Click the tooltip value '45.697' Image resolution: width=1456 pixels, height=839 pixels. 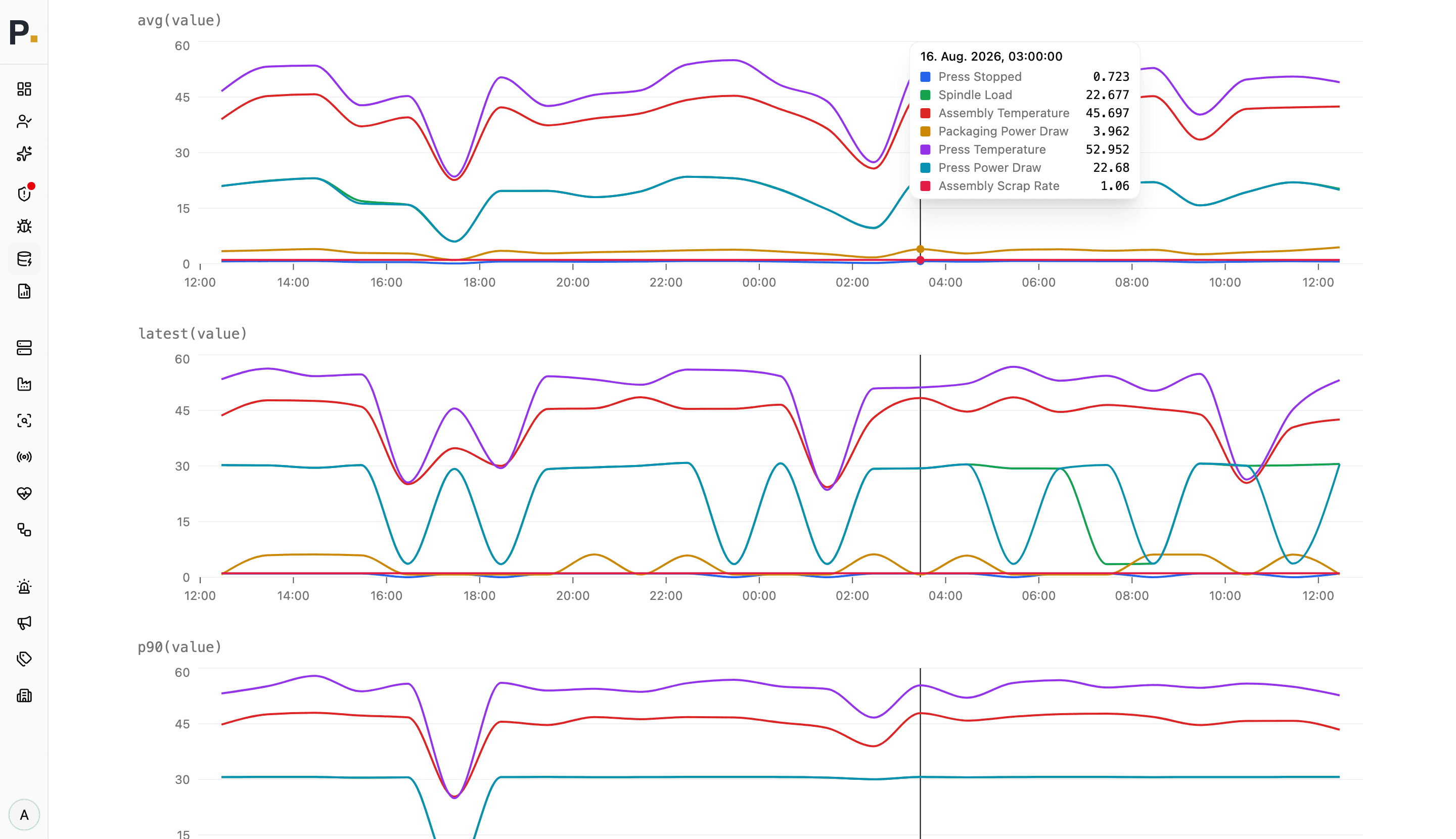point(1107,114)
